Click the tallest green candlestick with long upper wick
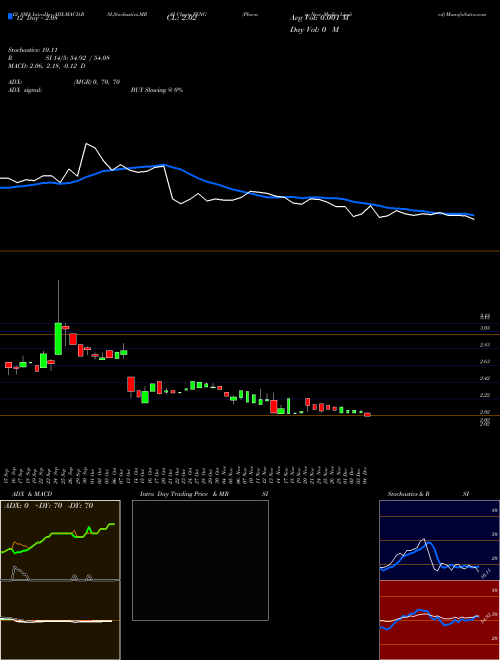This screenshot has width=500, height=660. (59, 338)
